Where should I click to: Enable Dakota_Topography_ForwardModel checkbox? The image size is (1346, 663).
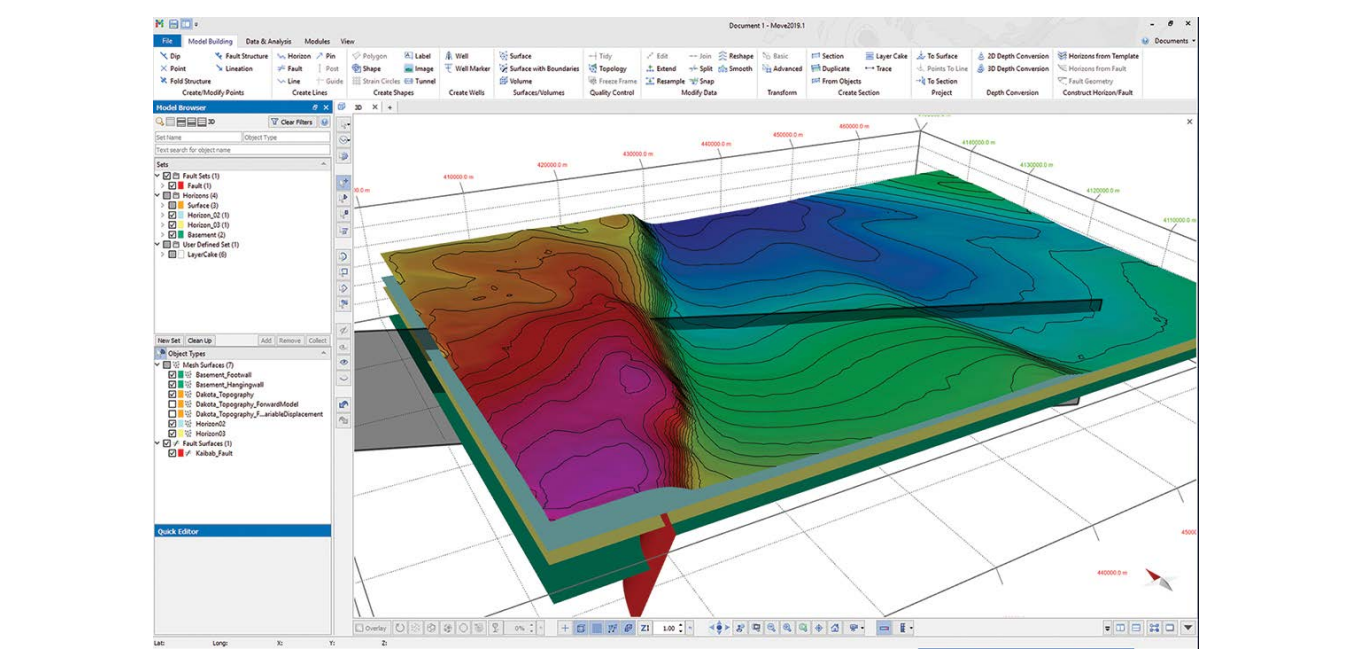coord(172,404)
